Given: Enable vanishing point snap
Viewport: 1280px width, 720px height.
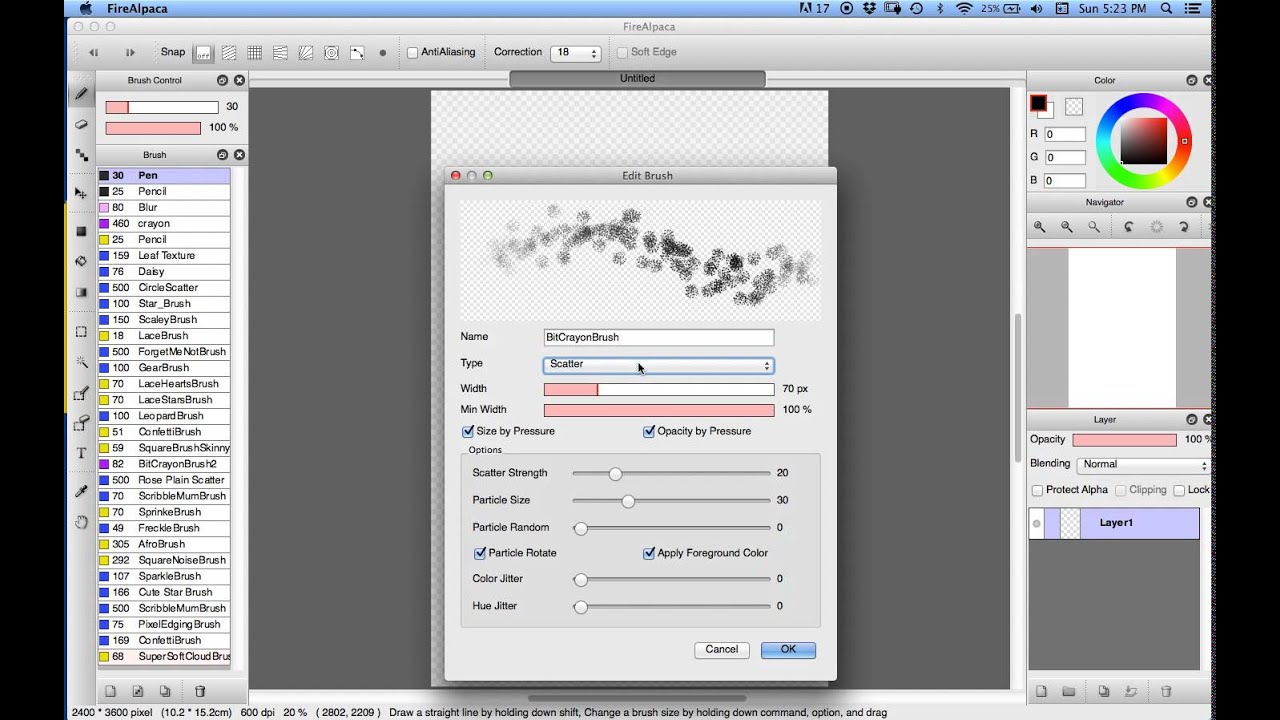Looking at the screenshot, I should tap(280, 53).
